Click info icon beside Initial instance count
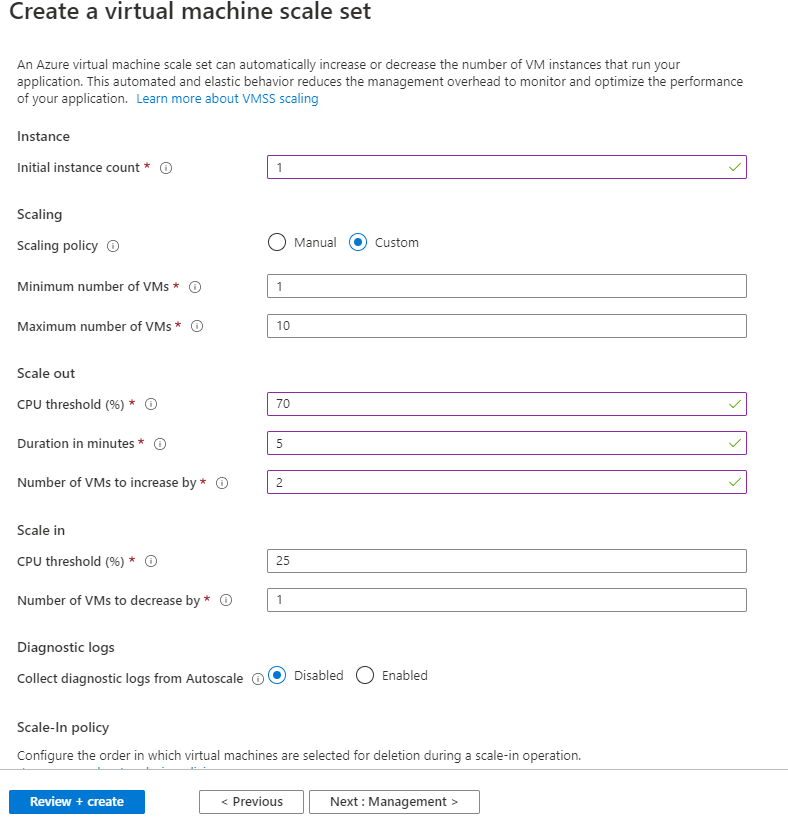 [166, 168]
